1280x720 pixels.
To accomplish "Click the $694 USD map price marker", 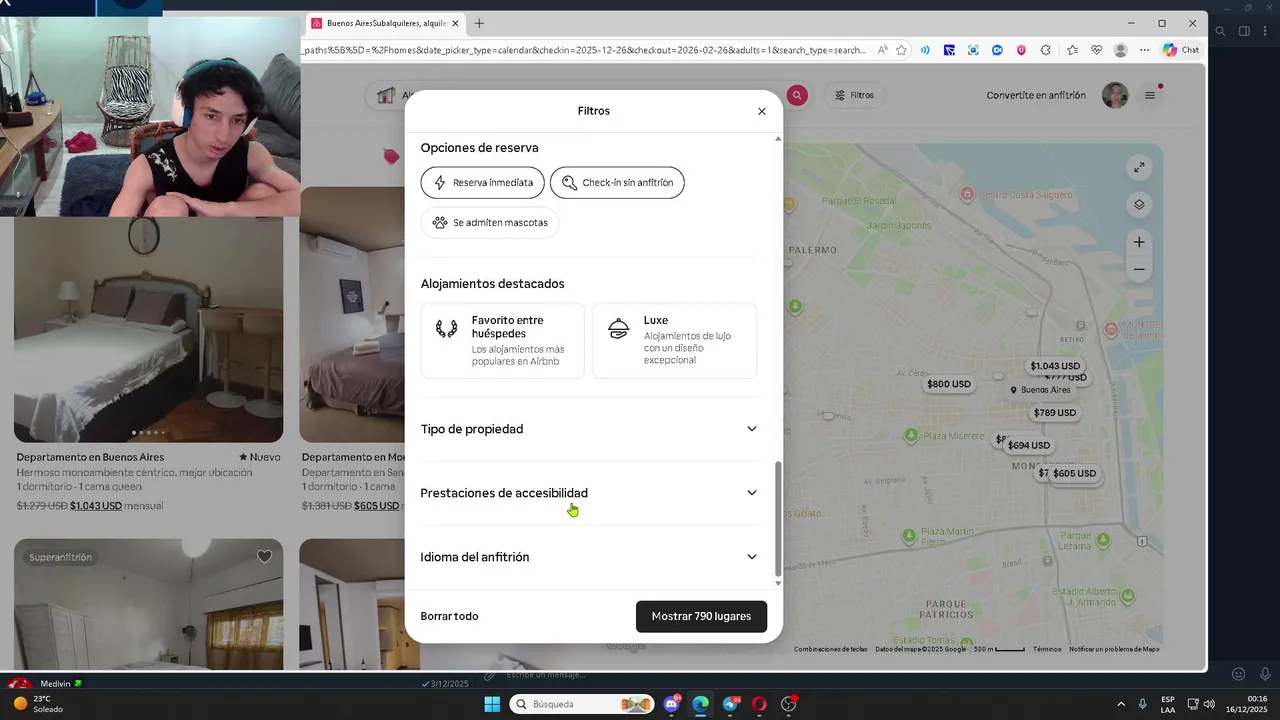I will [x=1029, y=446].
